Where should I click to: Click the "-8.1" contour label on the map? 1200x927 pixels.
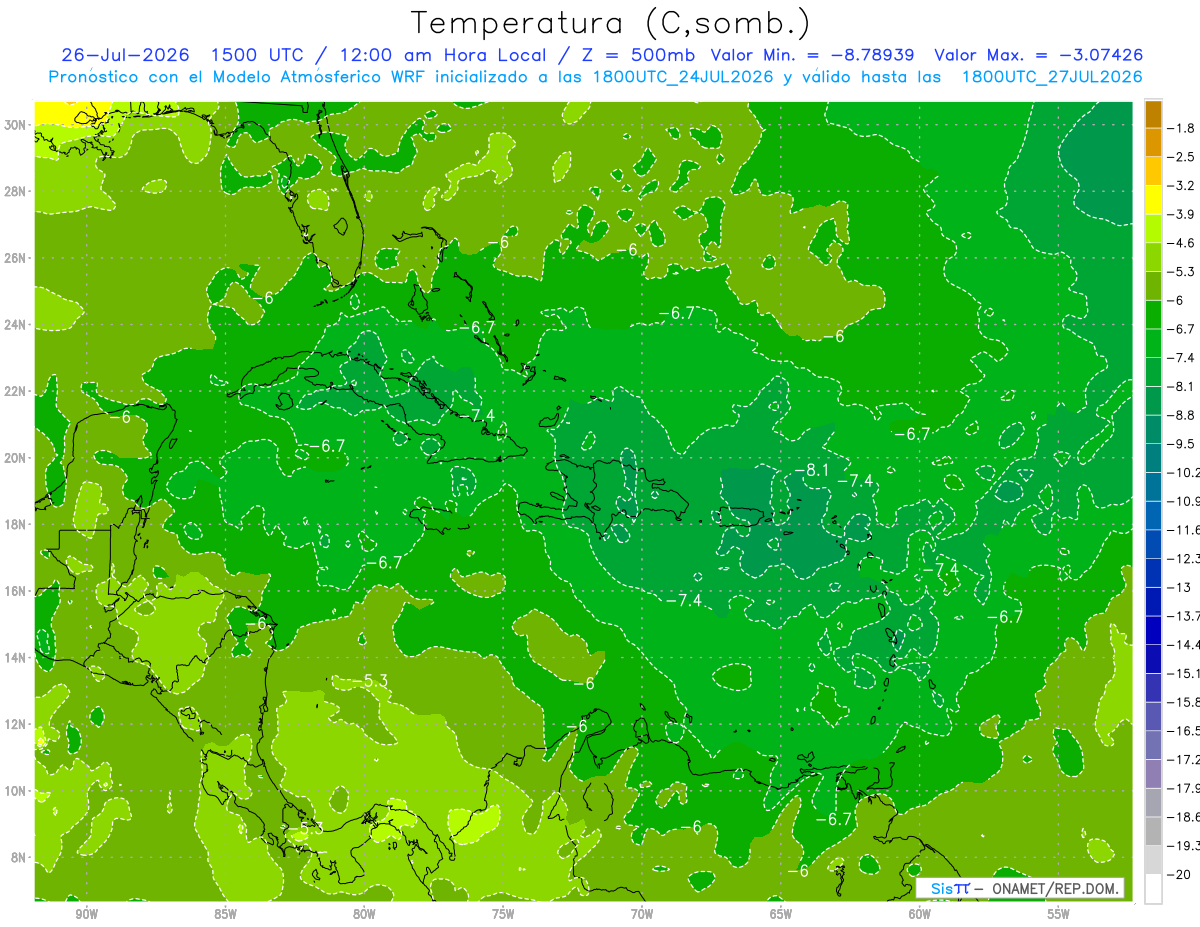click(811, 470)
